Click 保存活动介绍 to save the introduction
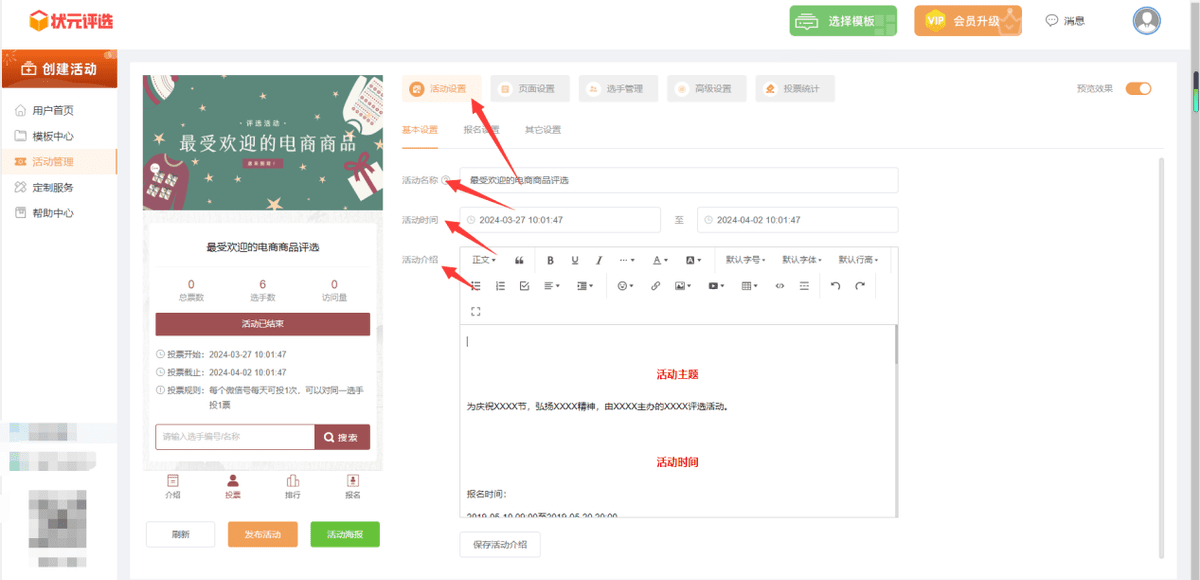 point(500,544)
